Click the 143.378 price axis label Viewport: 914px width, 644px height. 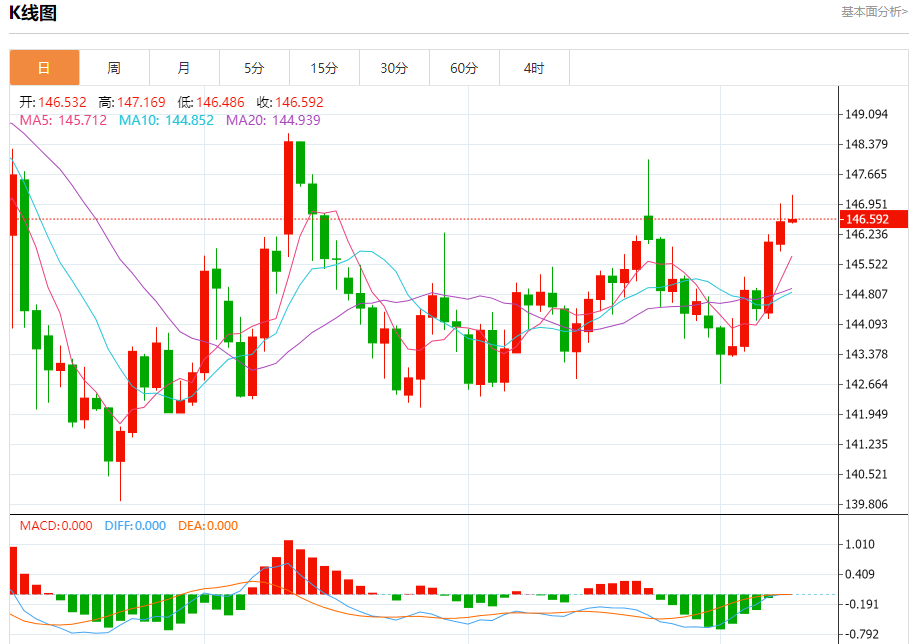(x=866, y=354)
